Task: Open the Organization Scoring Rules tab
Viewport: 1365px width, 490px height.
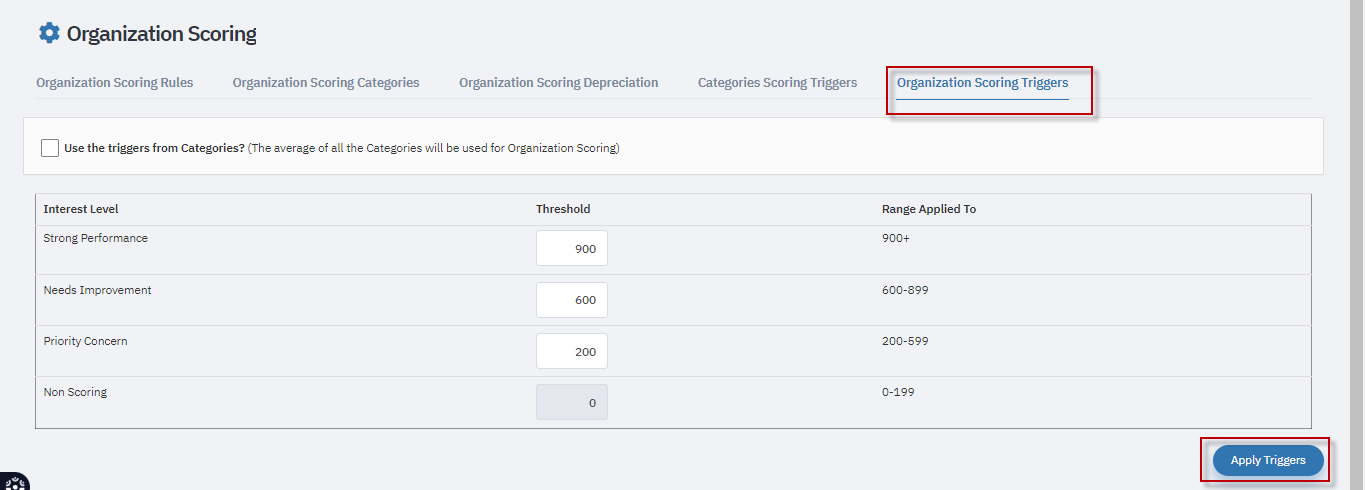Action: pyautogui.click(x=115, y=83)
